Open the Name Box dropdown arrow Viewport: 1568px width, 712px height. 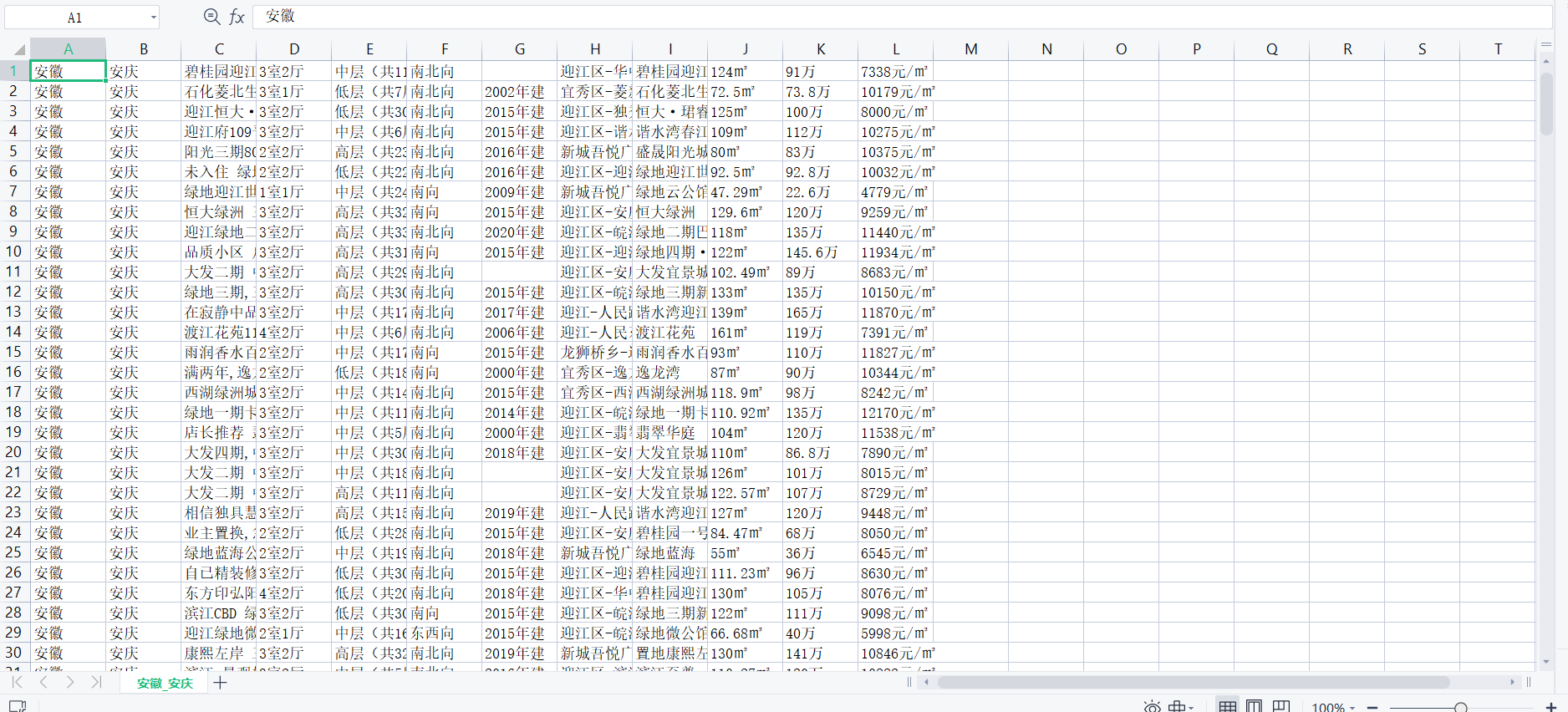click(x=153, y=18)
